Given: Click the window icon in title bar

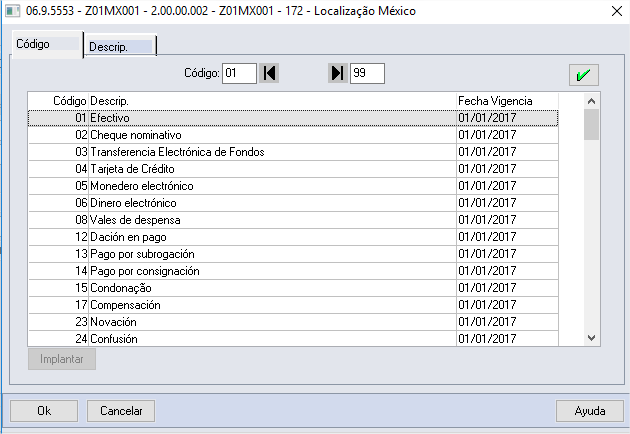Looking at the screenshot, I should pyautogui.click(x=12, y=11).
